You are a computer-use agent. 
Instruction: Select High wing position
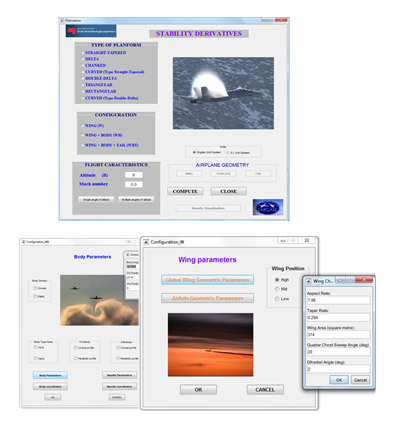coord(277,280)
